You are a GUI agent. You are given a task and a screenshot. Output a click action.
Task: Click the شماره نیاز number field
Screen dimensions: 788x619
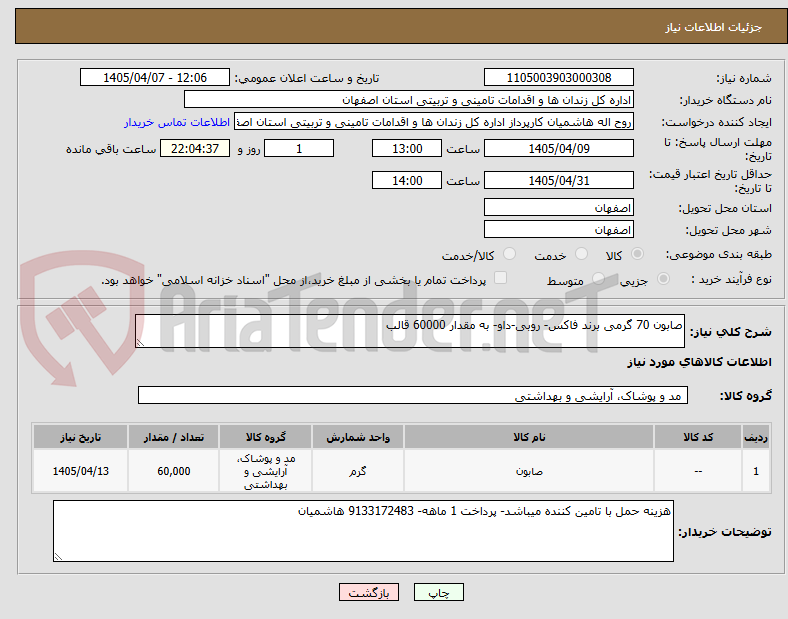[x=559, y=77]
